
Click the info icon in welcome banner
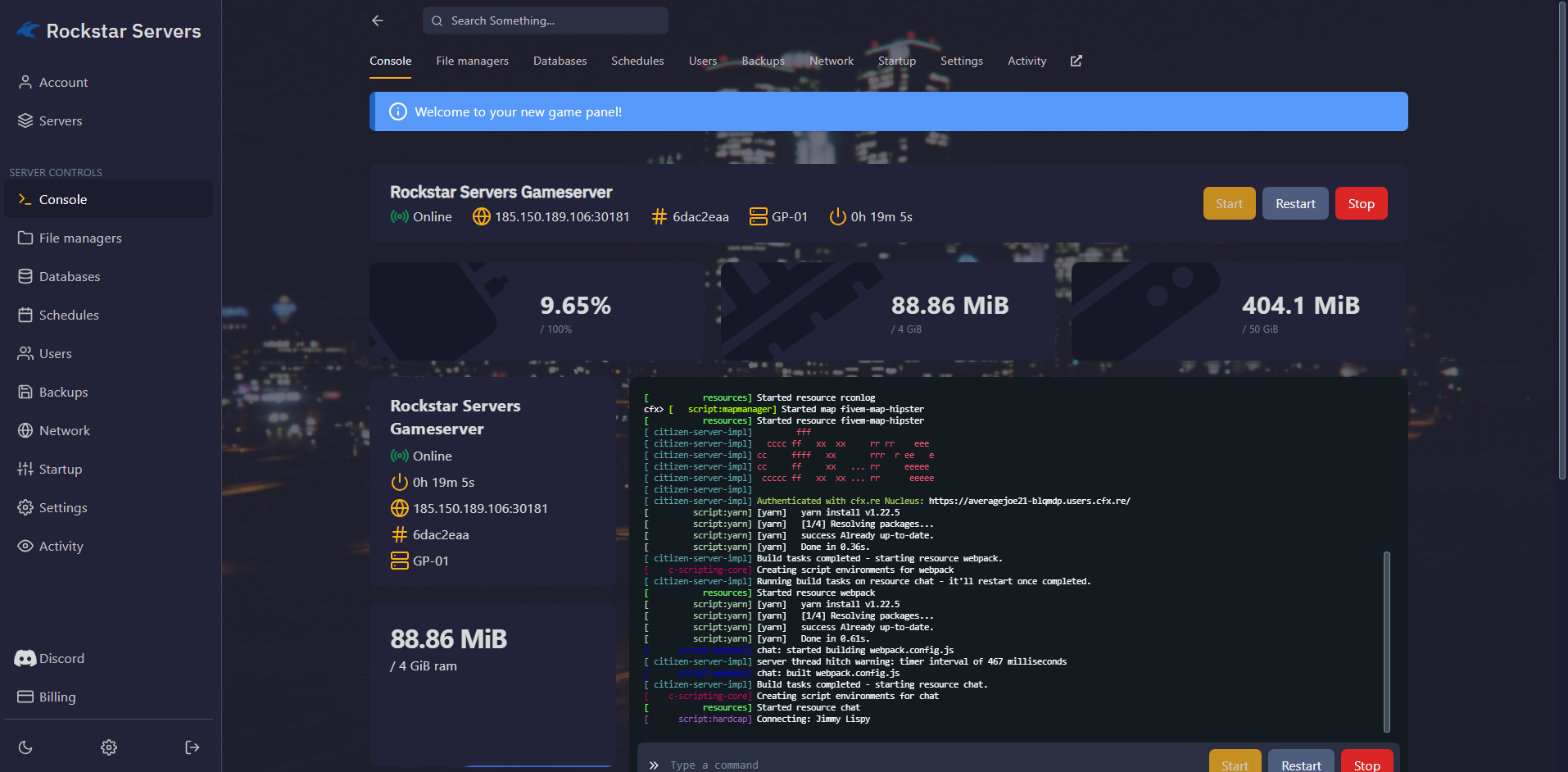[x=398, y=111]
